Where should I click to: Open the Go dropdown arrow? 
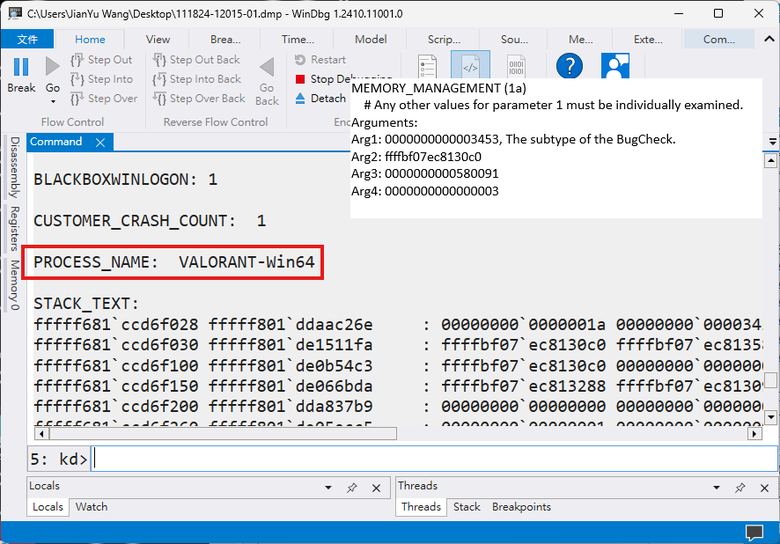53,101
